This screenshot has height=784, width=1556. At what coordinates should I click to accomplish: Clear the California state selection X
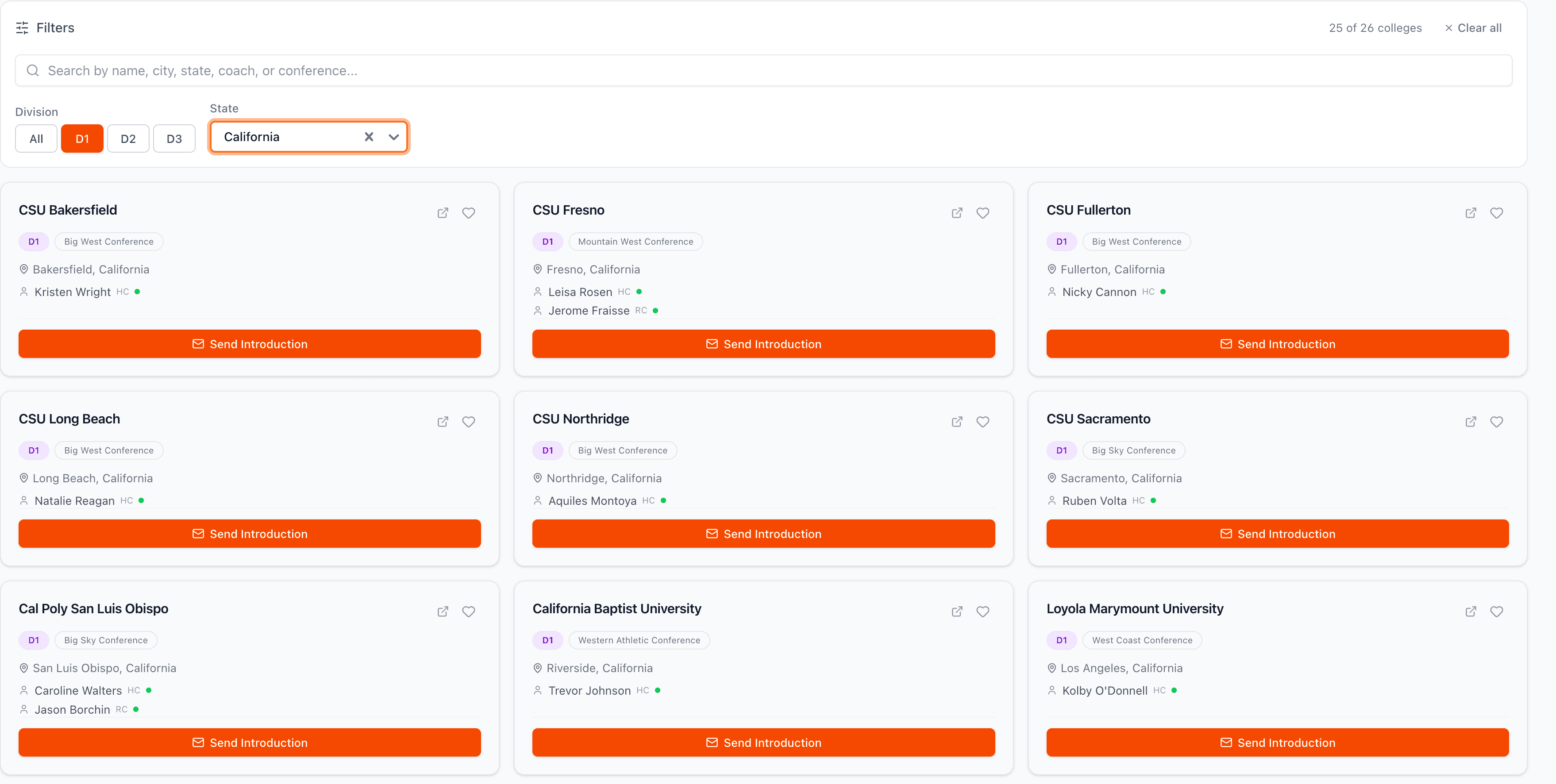tap(369, 137)
